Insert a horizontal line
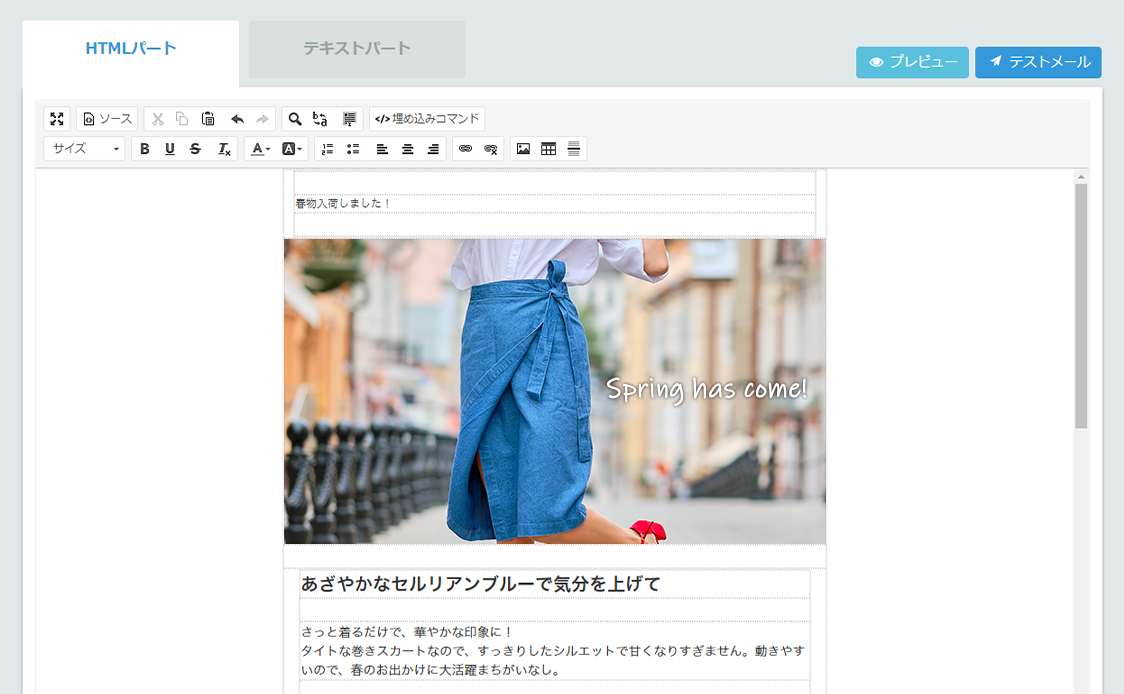 click(x=574, y=149)
